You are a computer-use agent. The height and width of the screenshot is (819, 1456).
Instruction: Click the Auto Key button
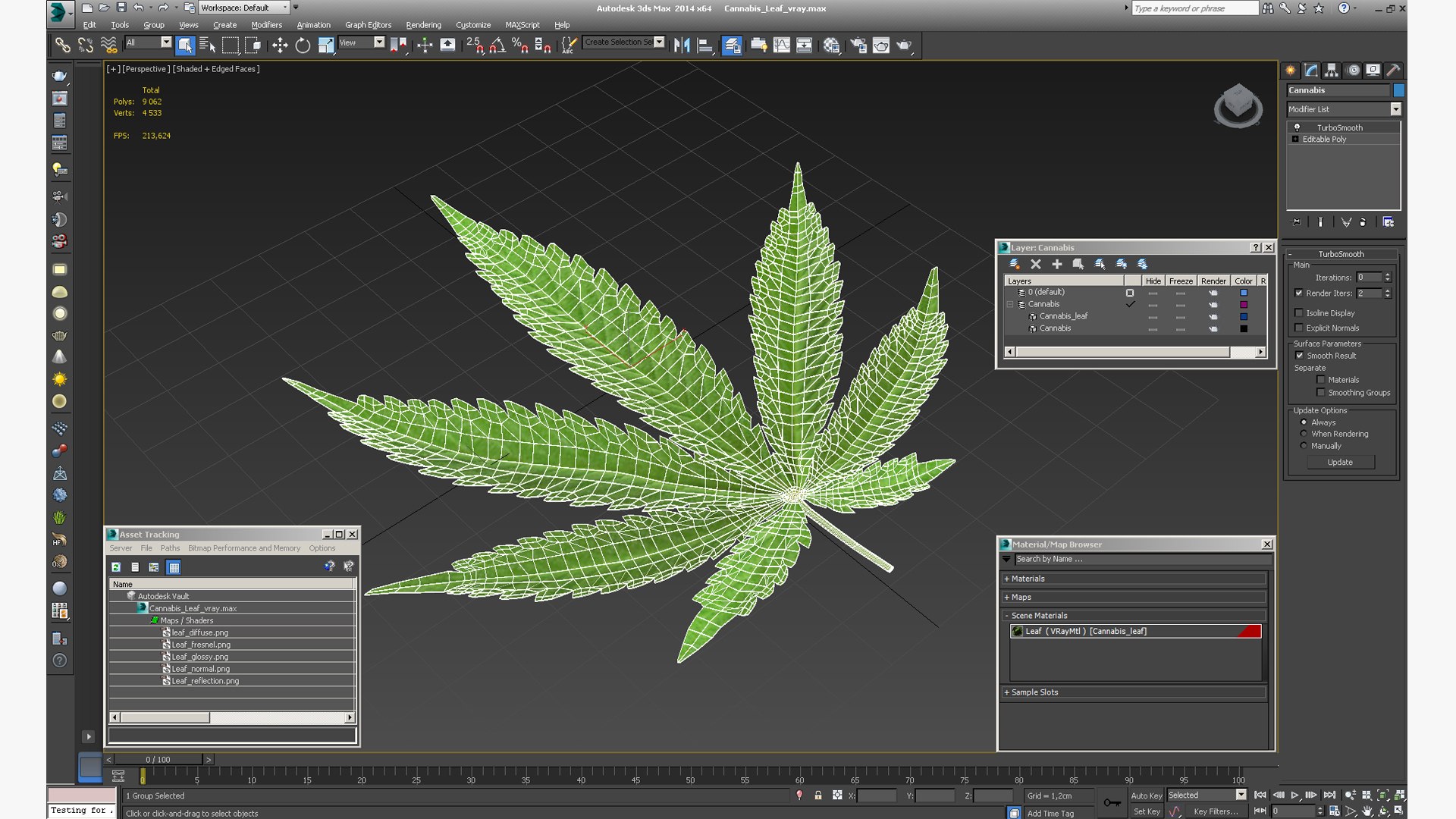coord(1146,795)
